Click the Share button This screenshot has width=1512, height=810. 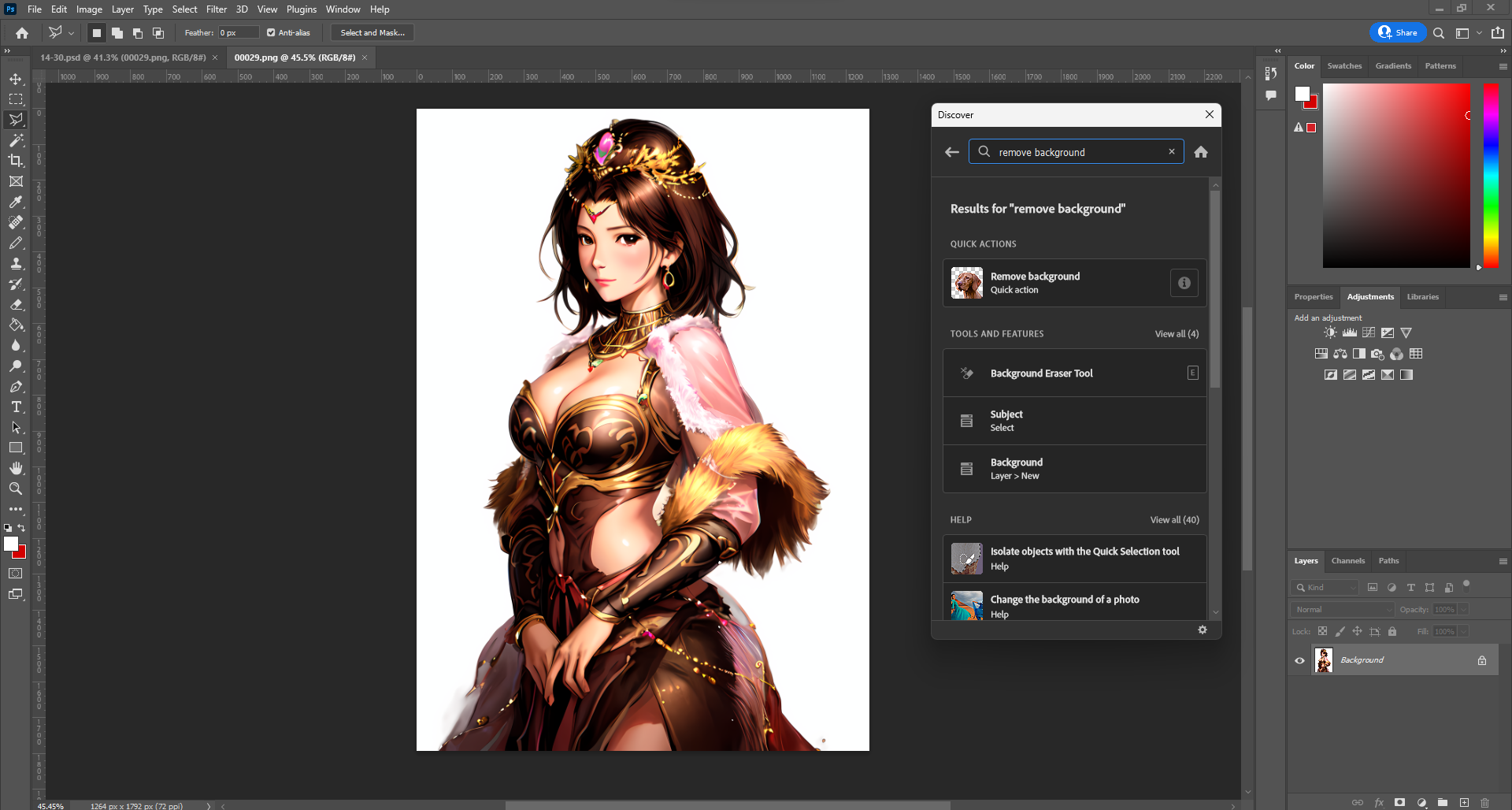tap(1398, 32)
